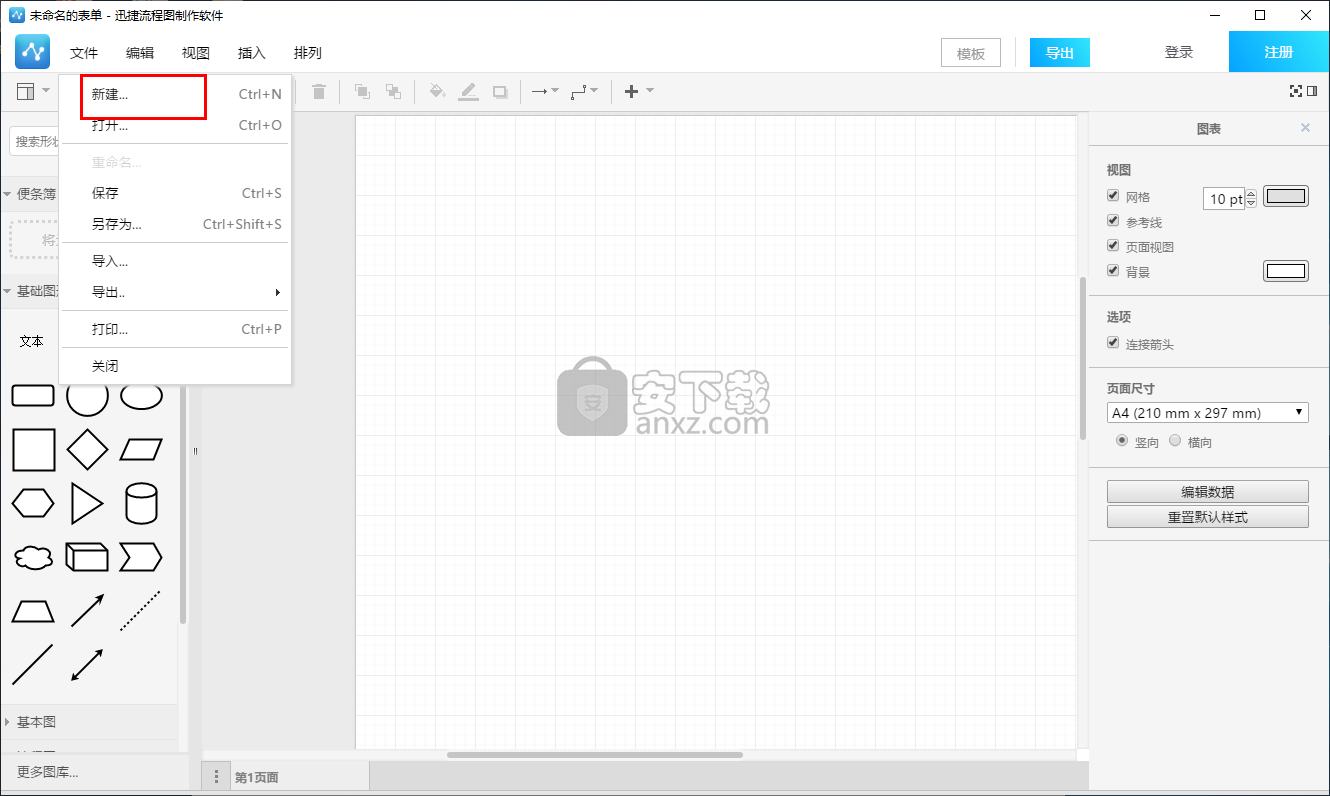Toggle the 参考线 guides checkbox
The height and width of the screenshot is (796, 1330).
tap(1113, 221)
